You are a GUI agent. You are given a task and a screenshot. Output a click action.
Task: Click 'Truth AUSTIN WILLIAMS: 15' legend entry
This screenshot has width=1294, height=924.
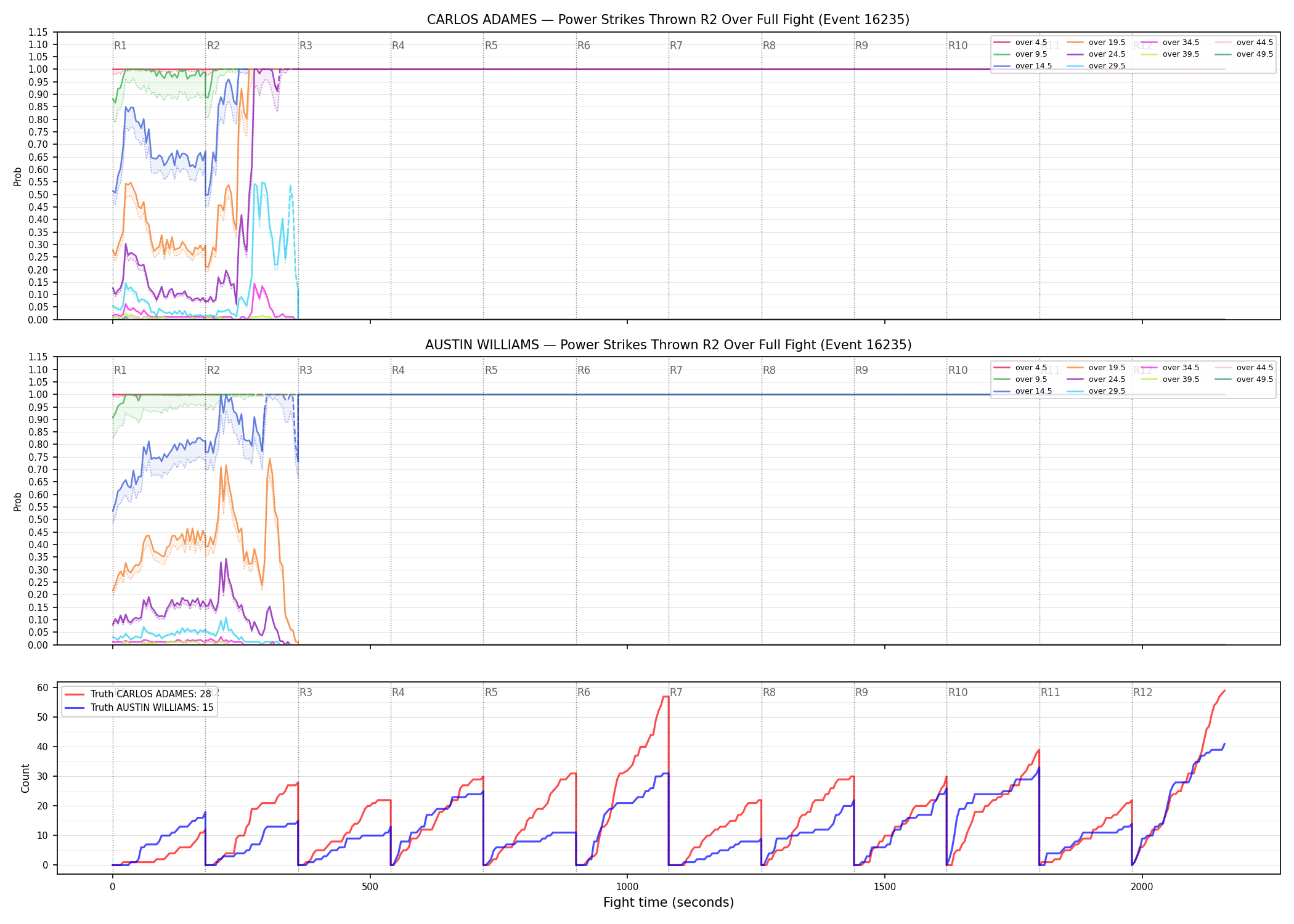[140, 708]
